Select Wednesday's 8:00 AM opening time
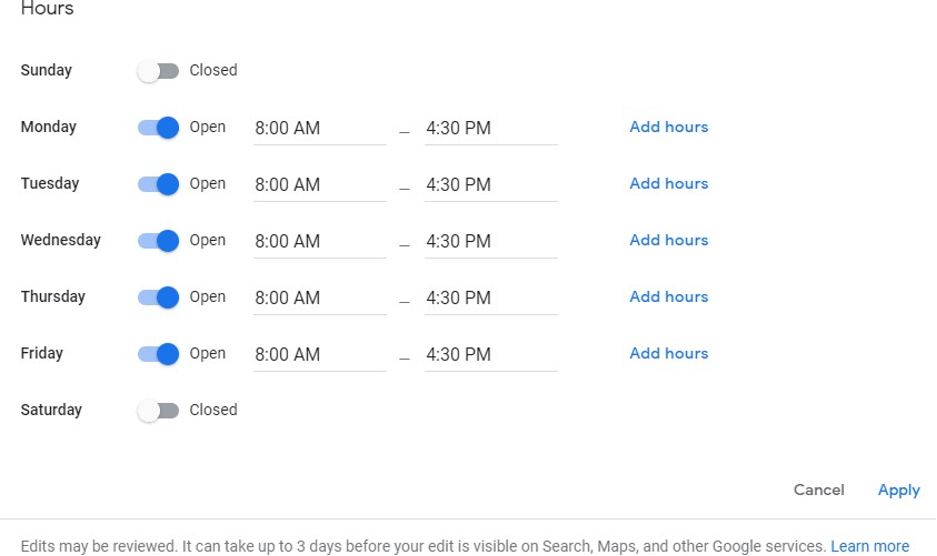 pyautogui.click(x=320, y=242)
